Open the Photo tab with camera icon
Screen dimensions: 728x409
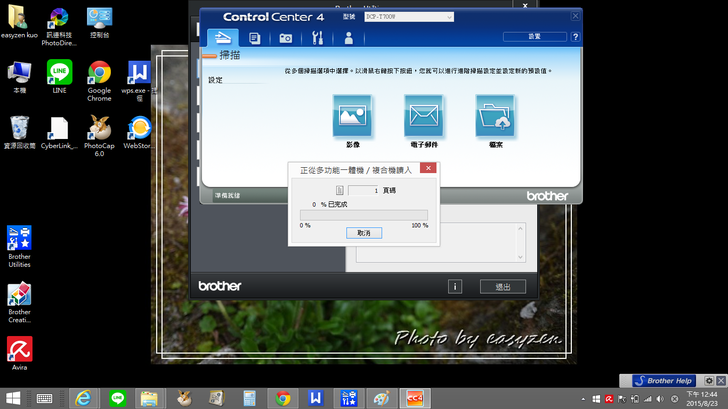pyautogui.click(x=286, y=38)
